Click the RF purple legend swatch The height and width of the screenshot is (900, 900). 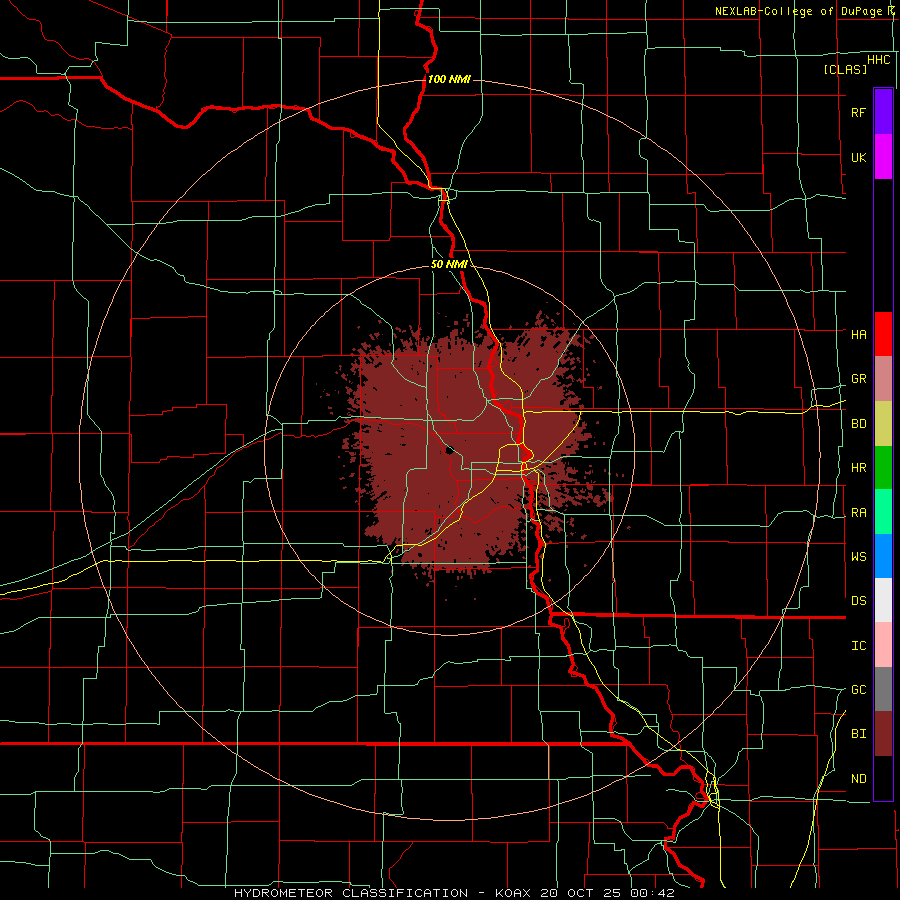click(x=883, y=112)
